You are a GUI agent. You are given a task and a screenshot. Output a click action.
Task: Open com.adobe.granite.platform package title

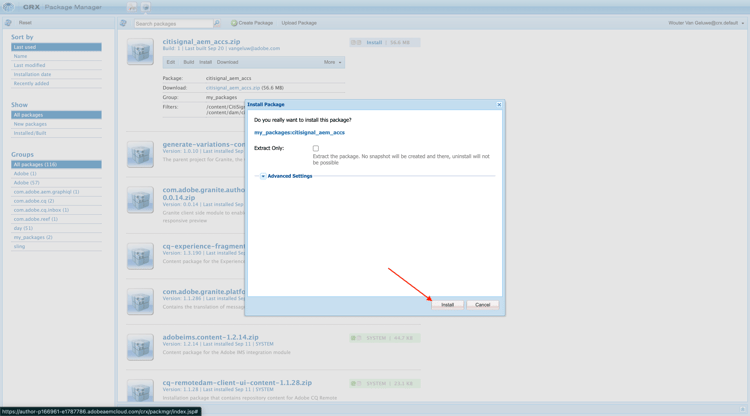(x=204, y=291)
